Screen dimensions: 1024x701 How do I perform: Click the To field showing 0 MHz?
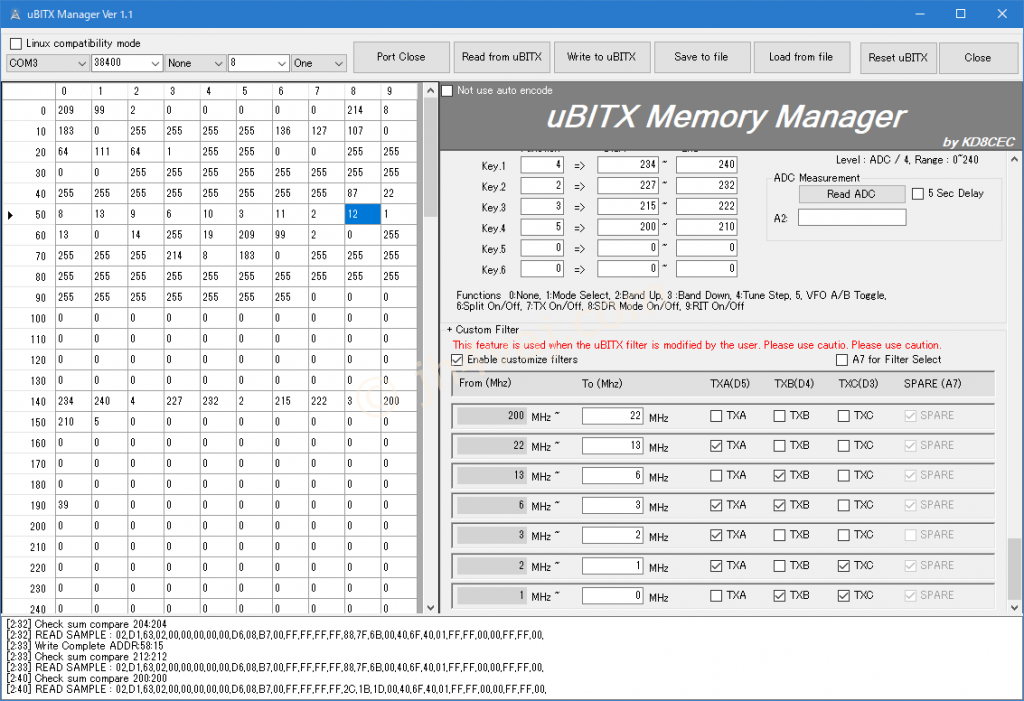[613, 596]
